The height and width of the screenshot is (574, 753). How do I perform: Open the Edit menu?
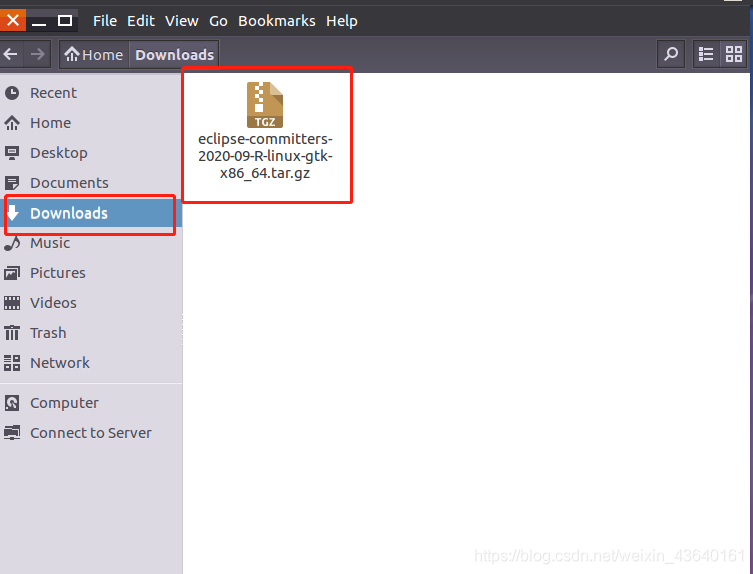click(141, 21)
